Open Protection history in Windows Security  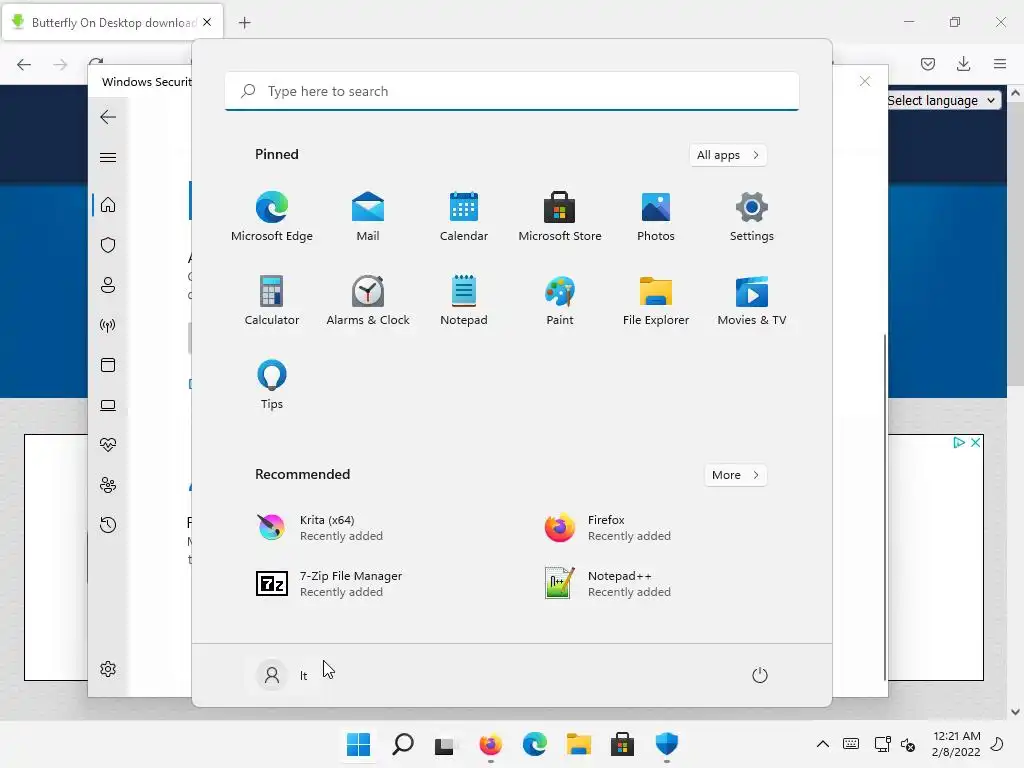tap(108, 525)
